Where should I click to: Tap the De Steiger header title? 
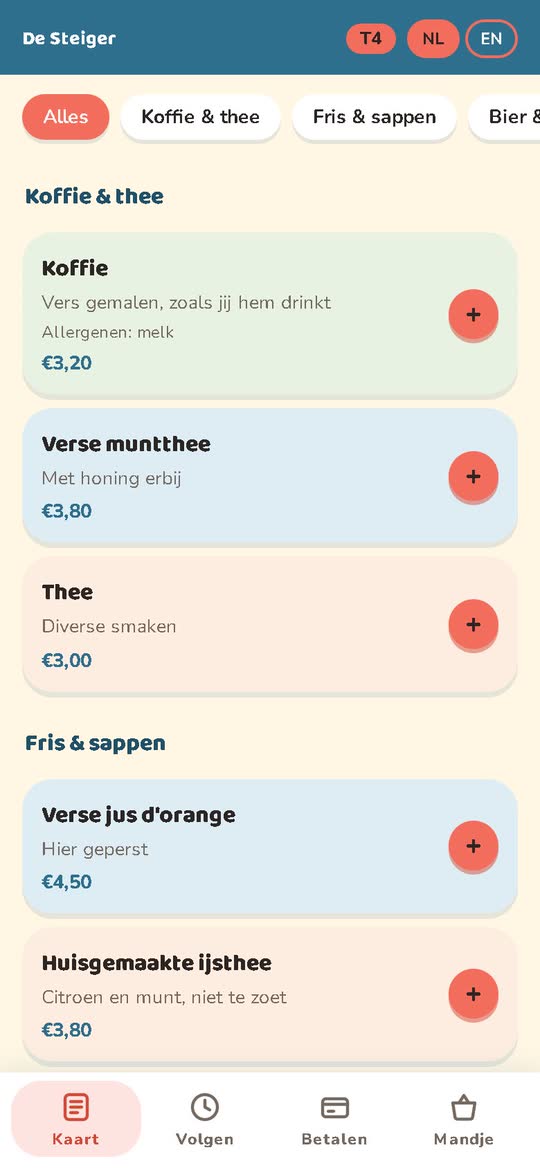[69, 38]
